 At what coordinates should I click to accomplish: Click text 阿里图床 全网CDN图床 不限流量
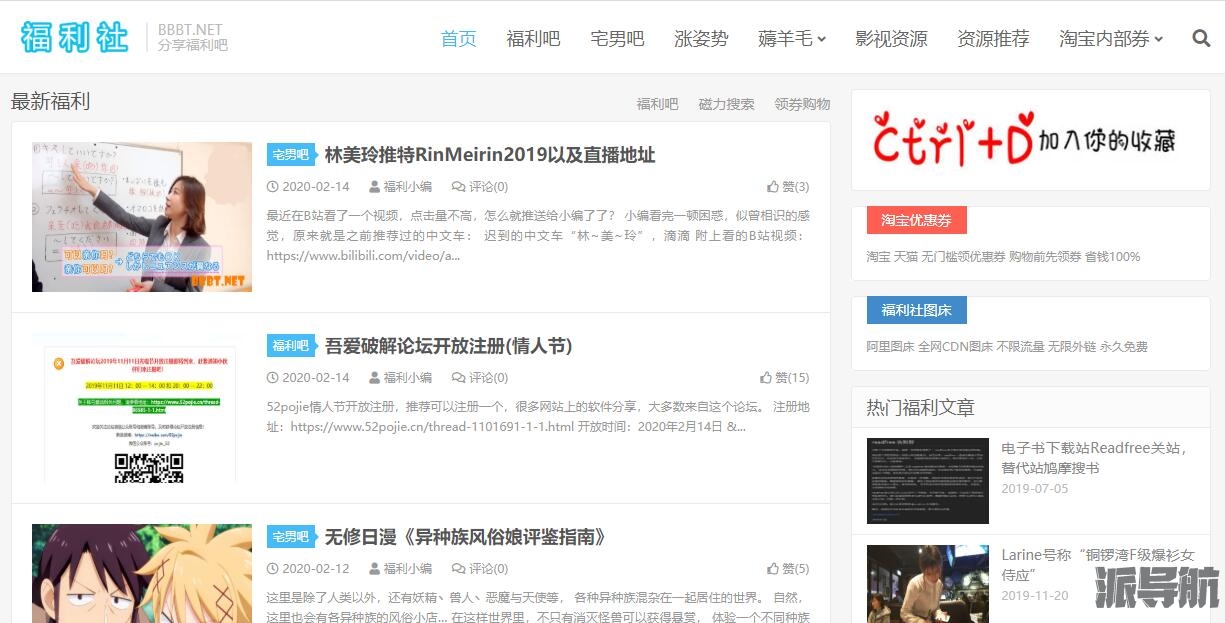click(955, 347)
